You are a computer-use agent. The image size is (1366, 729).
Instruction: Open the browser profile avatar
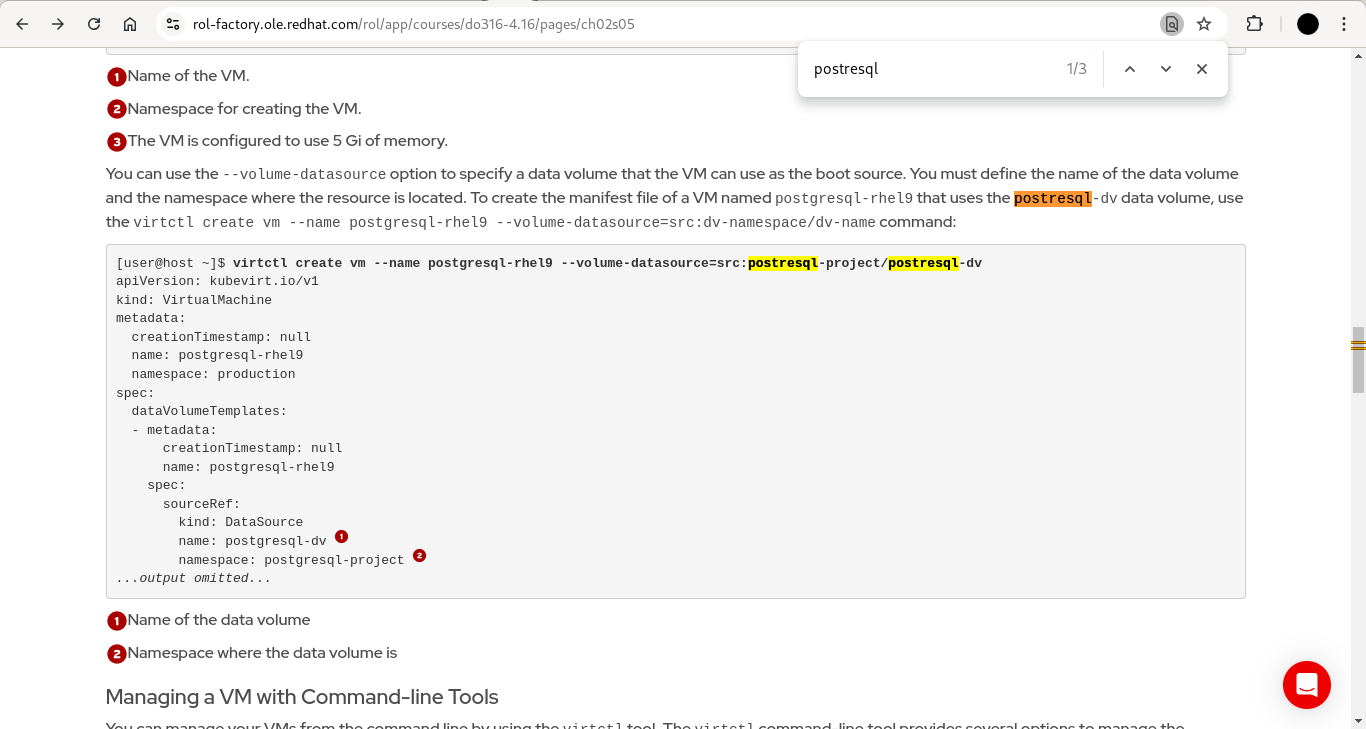point(1308,24)
